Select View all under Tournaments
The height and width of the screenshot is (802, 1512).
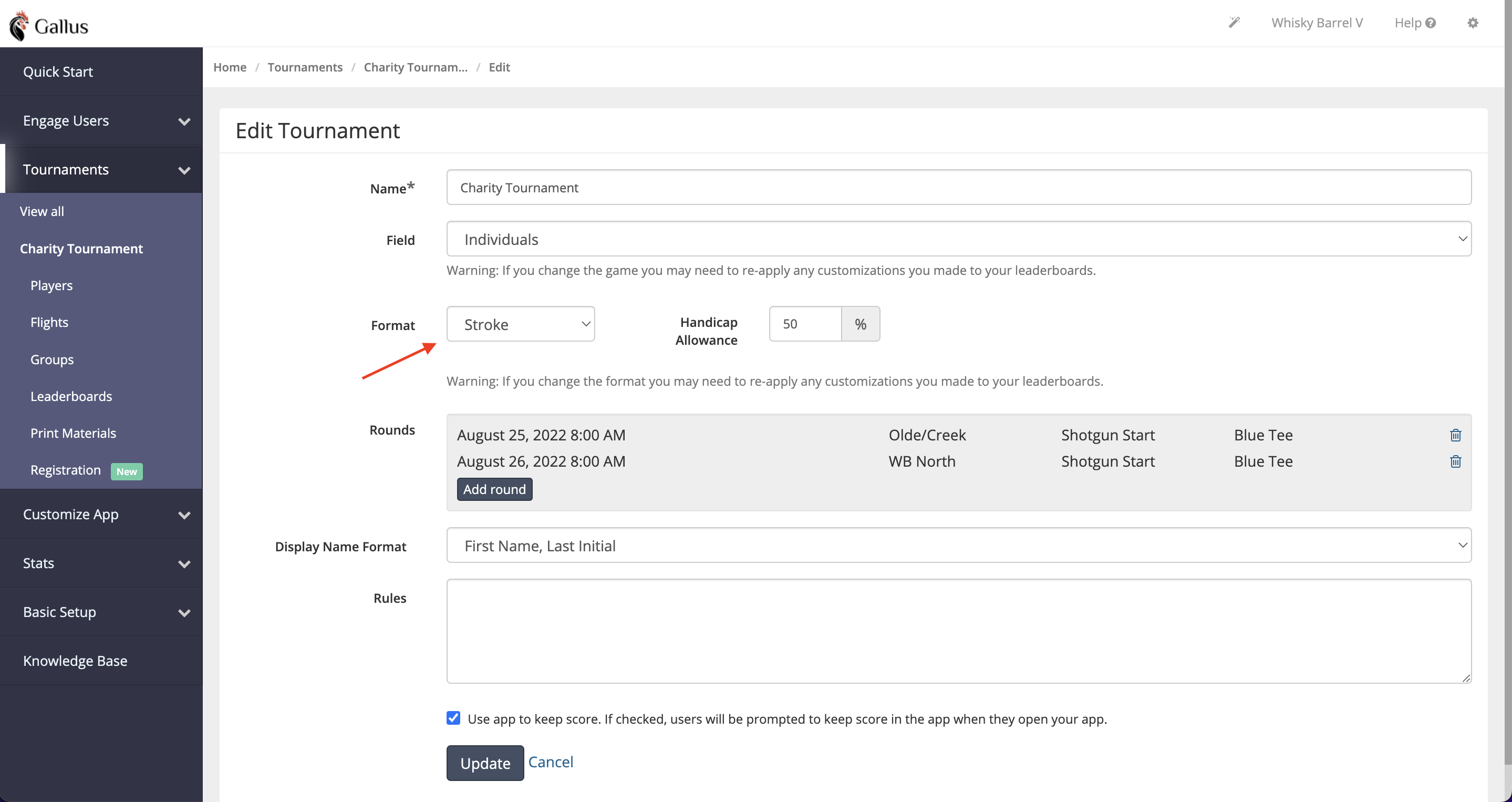[42, 211]
